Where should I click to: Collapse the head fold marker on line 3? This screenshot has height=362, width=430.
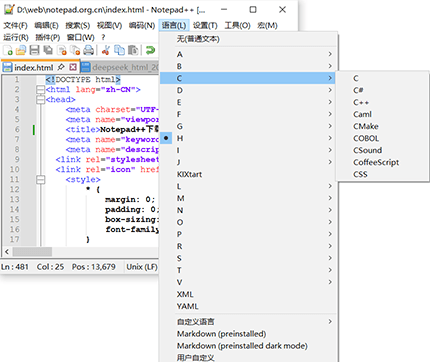point(40,100)
